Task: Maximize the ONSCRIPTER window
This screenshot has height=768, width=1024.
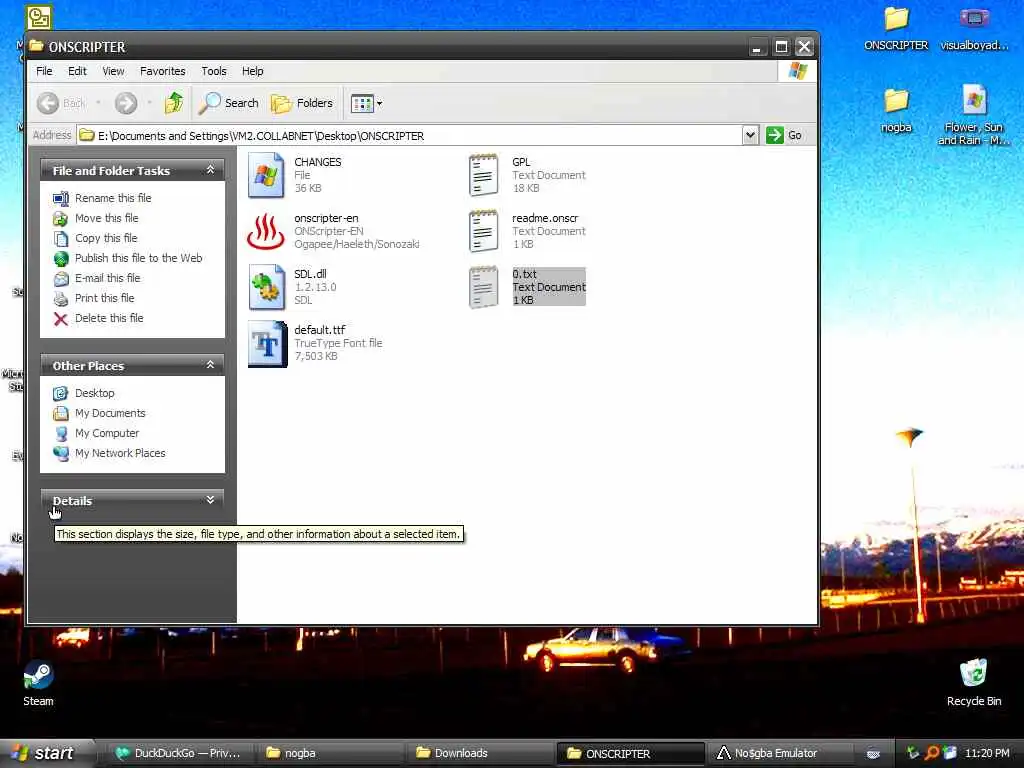Action: [x=781, y=47]
